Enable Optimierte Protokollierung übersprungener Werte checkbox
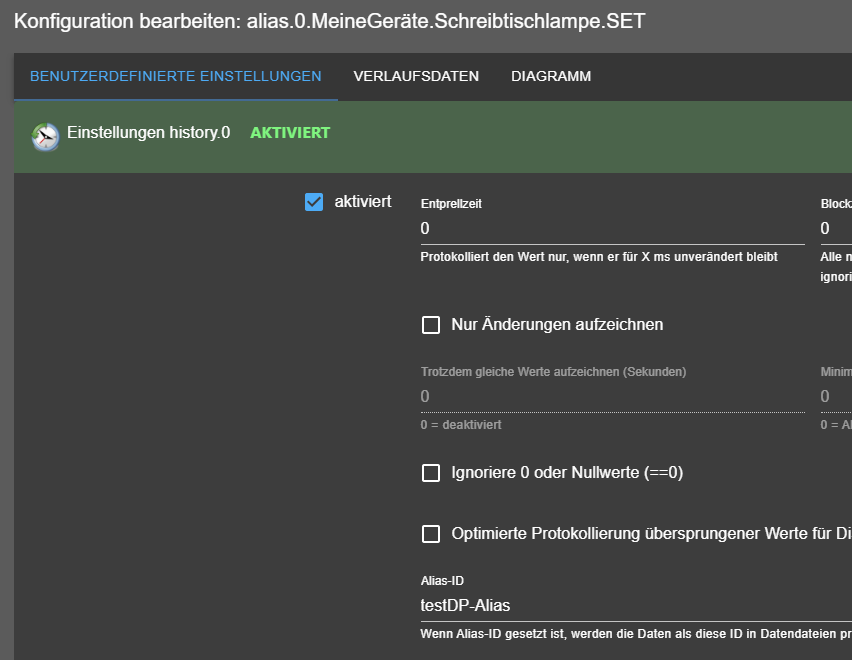 pyautogui.click(x=431, y=534)
